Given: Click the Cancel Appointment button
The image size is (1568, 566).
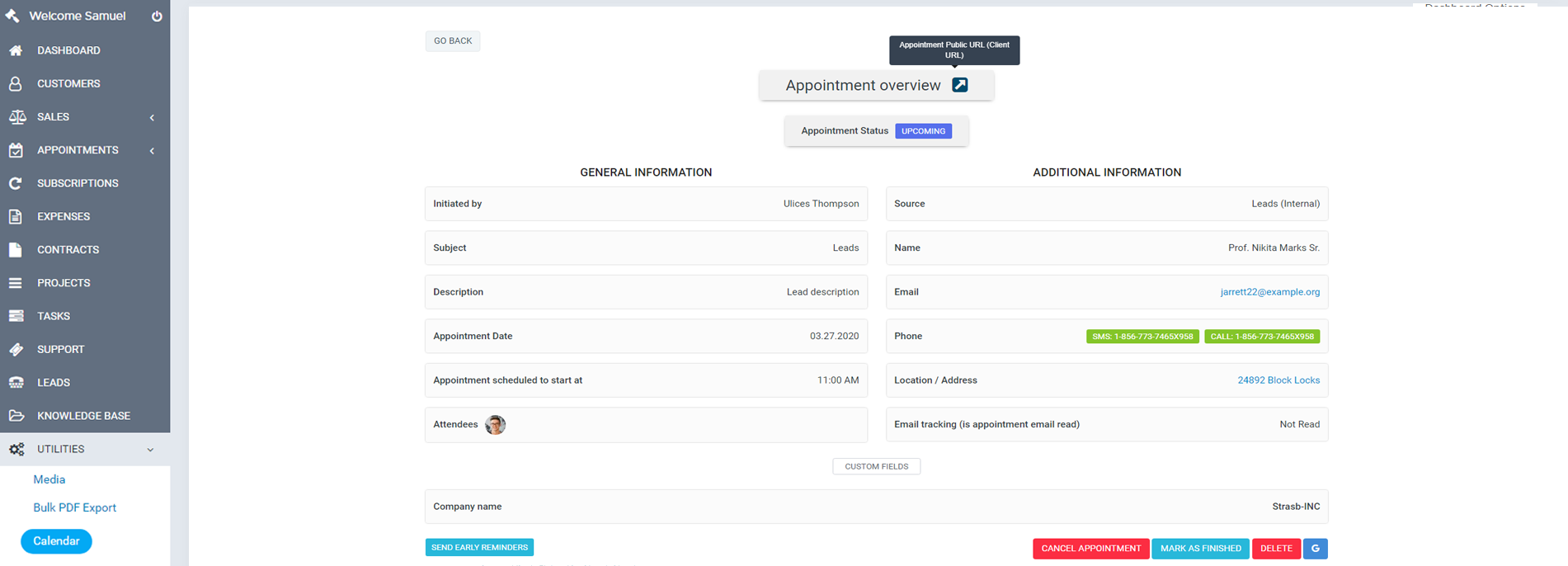Looking at the screenshot, I should [1091, 549].
